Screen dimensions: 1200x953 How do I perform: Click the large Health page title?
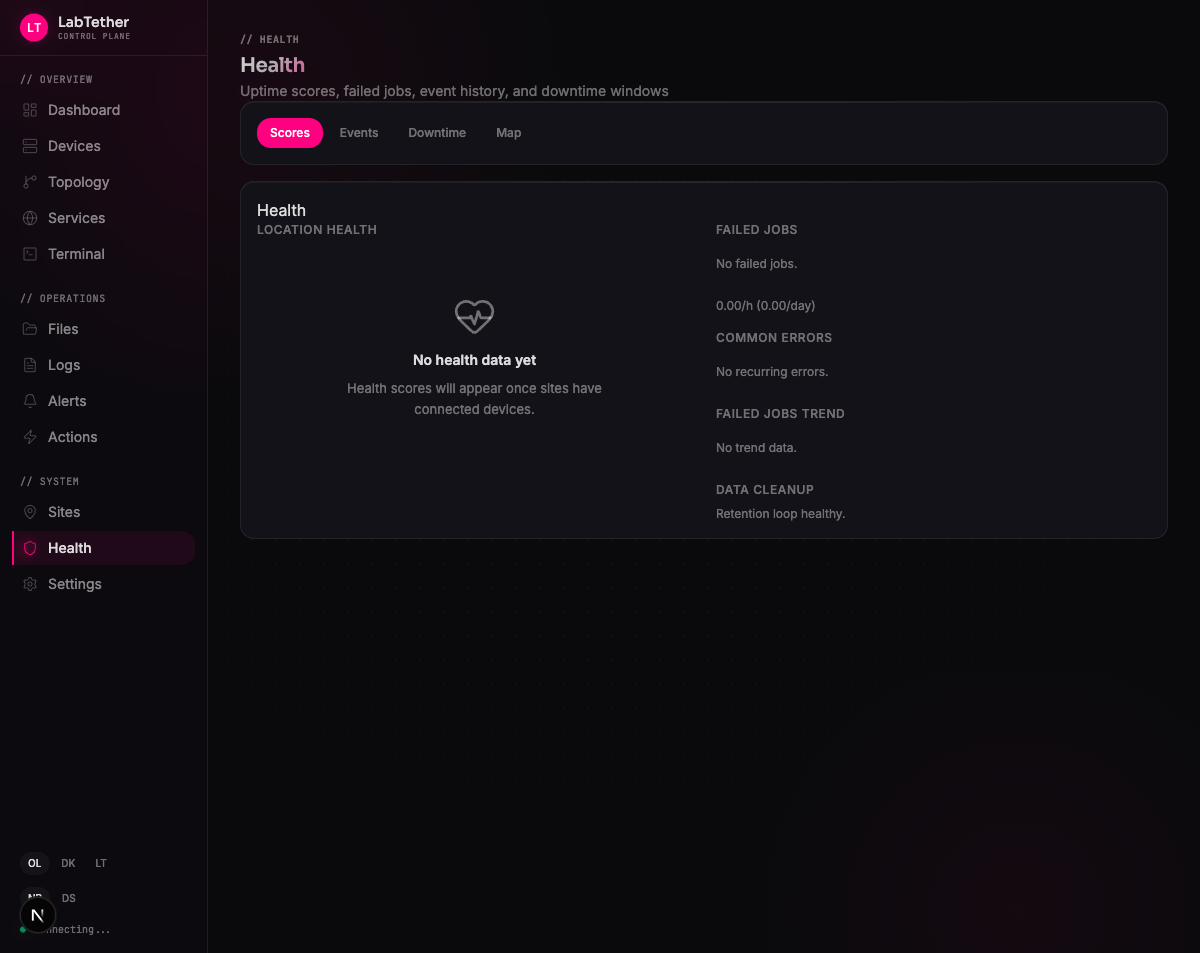272,65
